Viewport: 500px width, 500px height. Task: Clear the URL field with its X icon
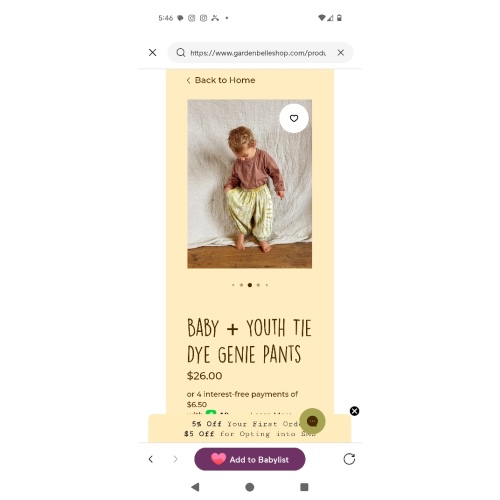point(341,52)
